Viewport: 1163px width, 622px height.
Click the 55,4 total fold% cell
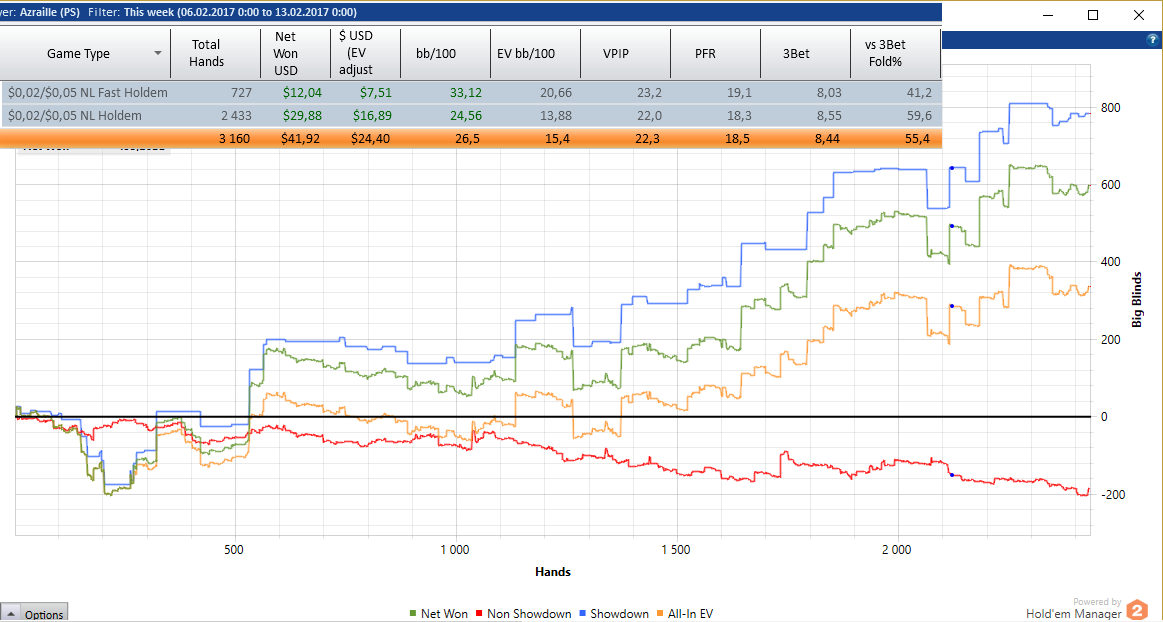[x=919, y=139]
